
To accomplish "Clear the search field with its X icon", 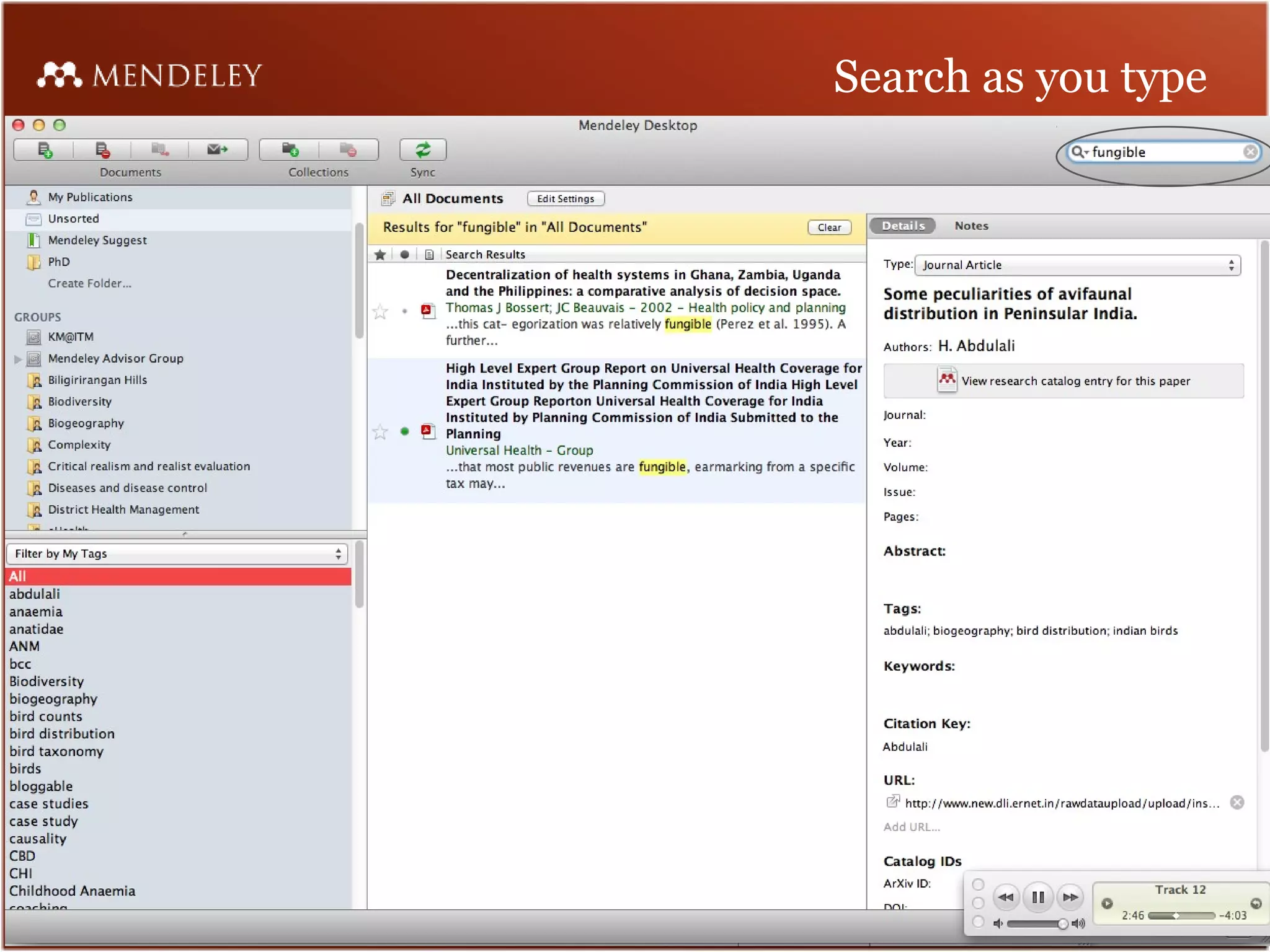I will coord(1250,152).
